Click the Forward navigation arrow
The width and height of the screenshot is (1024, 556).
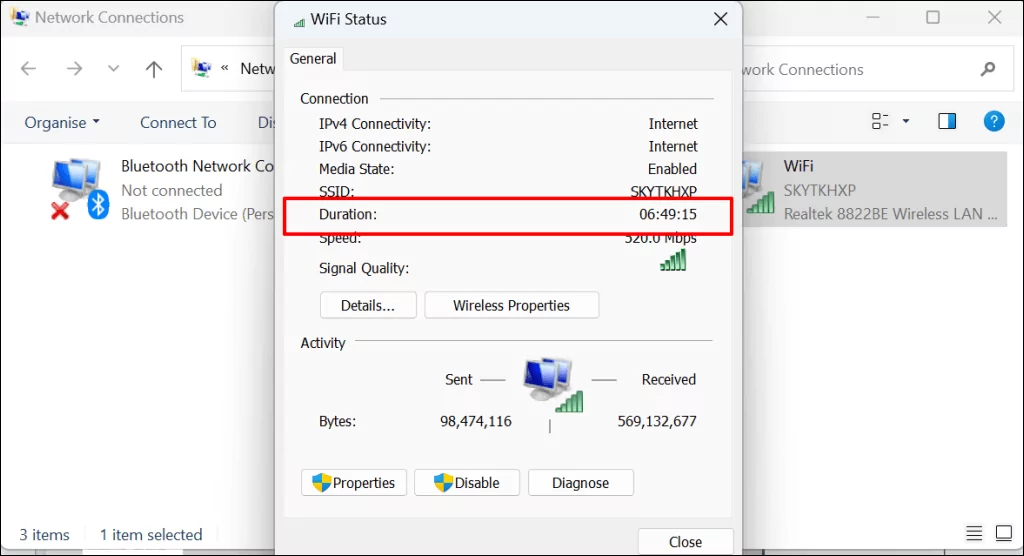[x=74, y=69]
